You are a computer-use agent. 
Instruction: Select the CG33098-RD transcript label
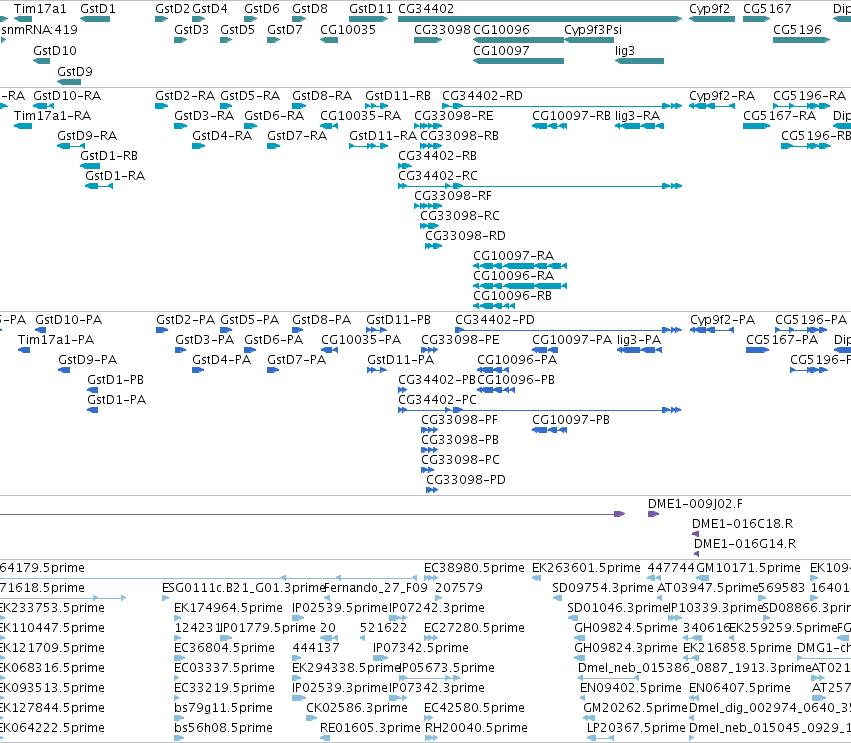[x=465, y=236]
